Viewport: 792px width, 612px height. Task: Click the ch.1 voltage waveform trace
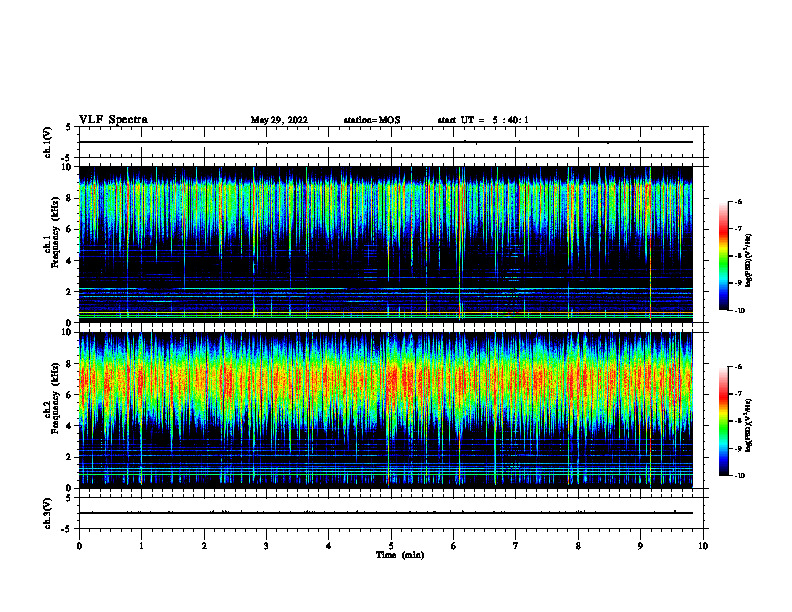(x=386, y=142)
